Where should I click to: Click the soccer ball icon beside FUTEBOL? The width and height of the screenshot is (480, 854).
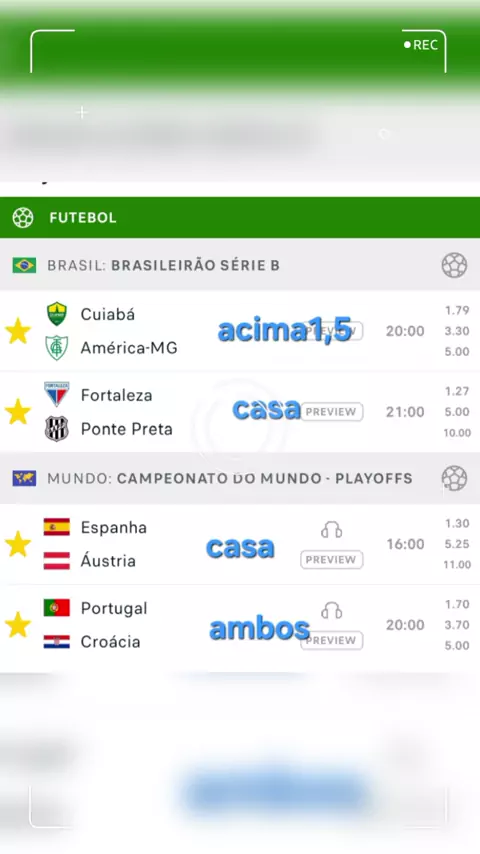23,217
